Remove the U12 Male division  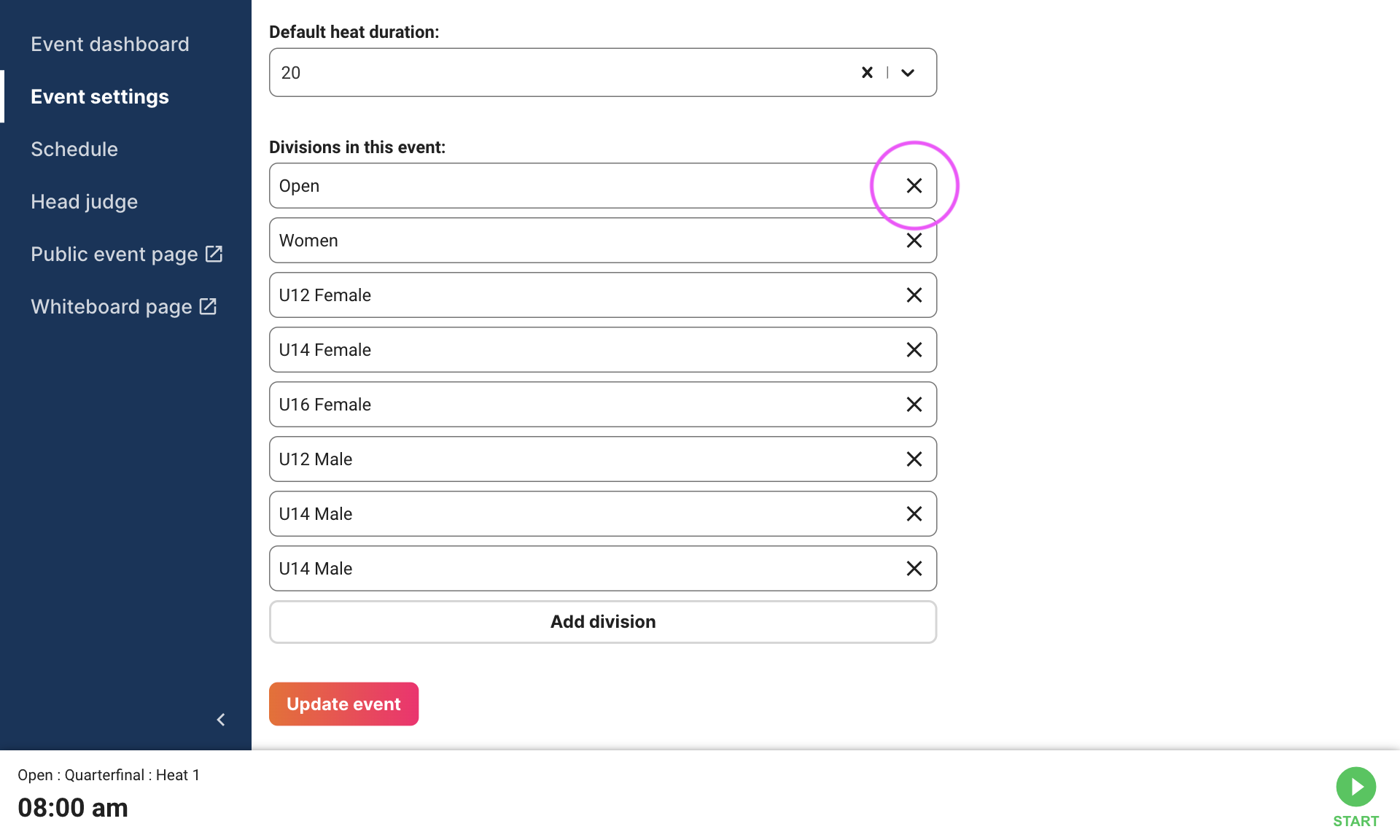[x=914, y=459]
